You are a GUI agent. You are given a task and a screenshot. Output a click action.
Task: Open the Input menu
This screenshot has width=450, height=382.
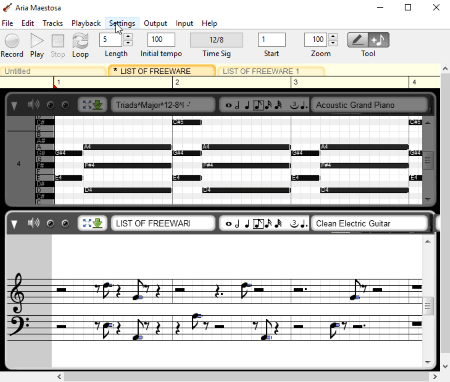pos(184,23)
